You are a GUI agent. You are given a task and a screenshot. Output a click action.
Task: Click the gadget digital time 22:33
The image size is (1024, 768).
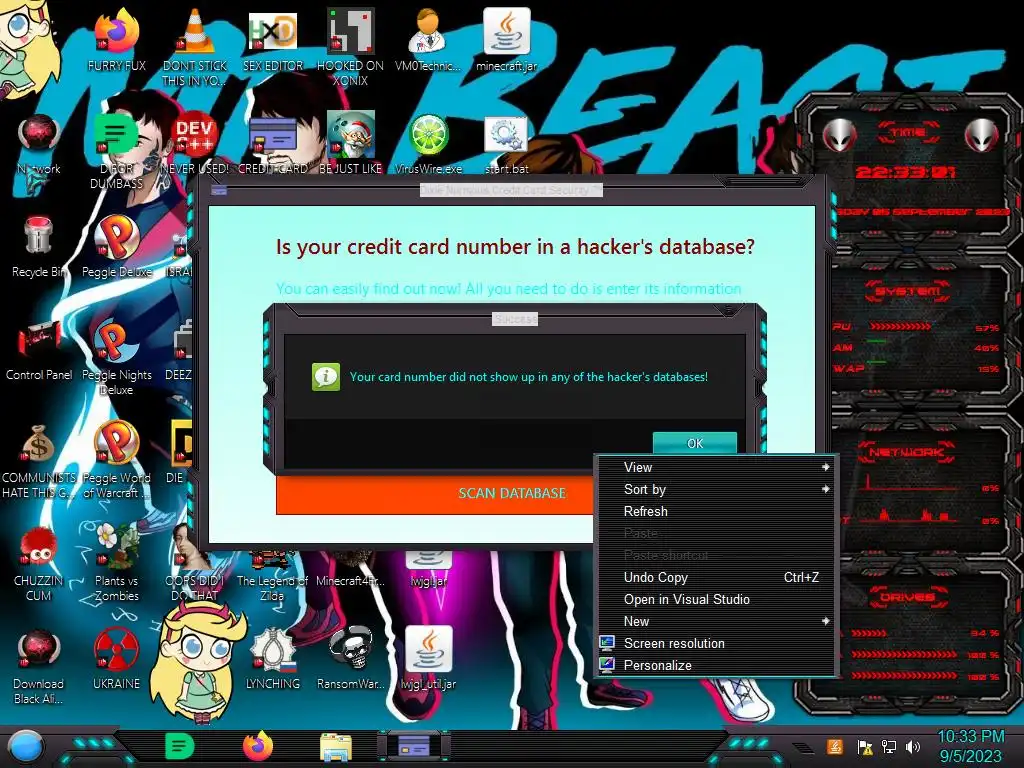click(x=905, y=172)
